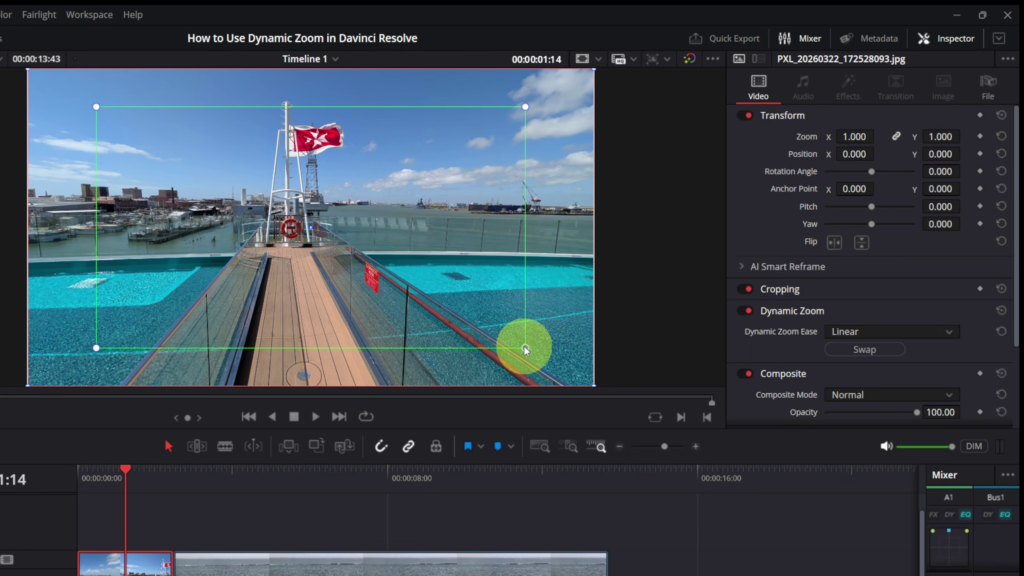Click Zoom X value field
Image resolution: width=1024 pixels, height=576 pixels.
point(854,136)
